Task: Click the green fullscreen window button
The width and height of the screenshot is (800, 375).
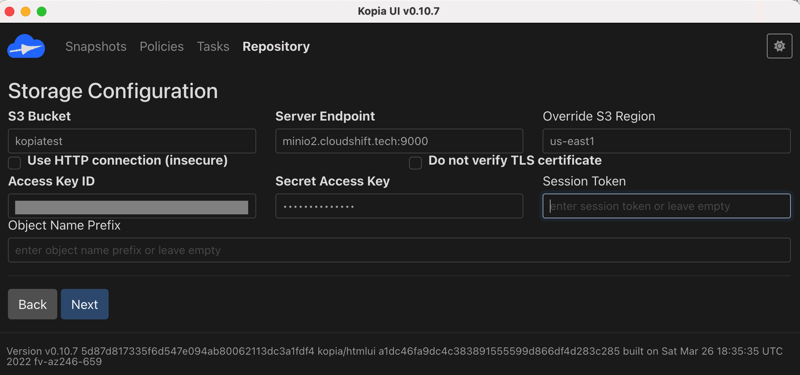Action: 42,11
